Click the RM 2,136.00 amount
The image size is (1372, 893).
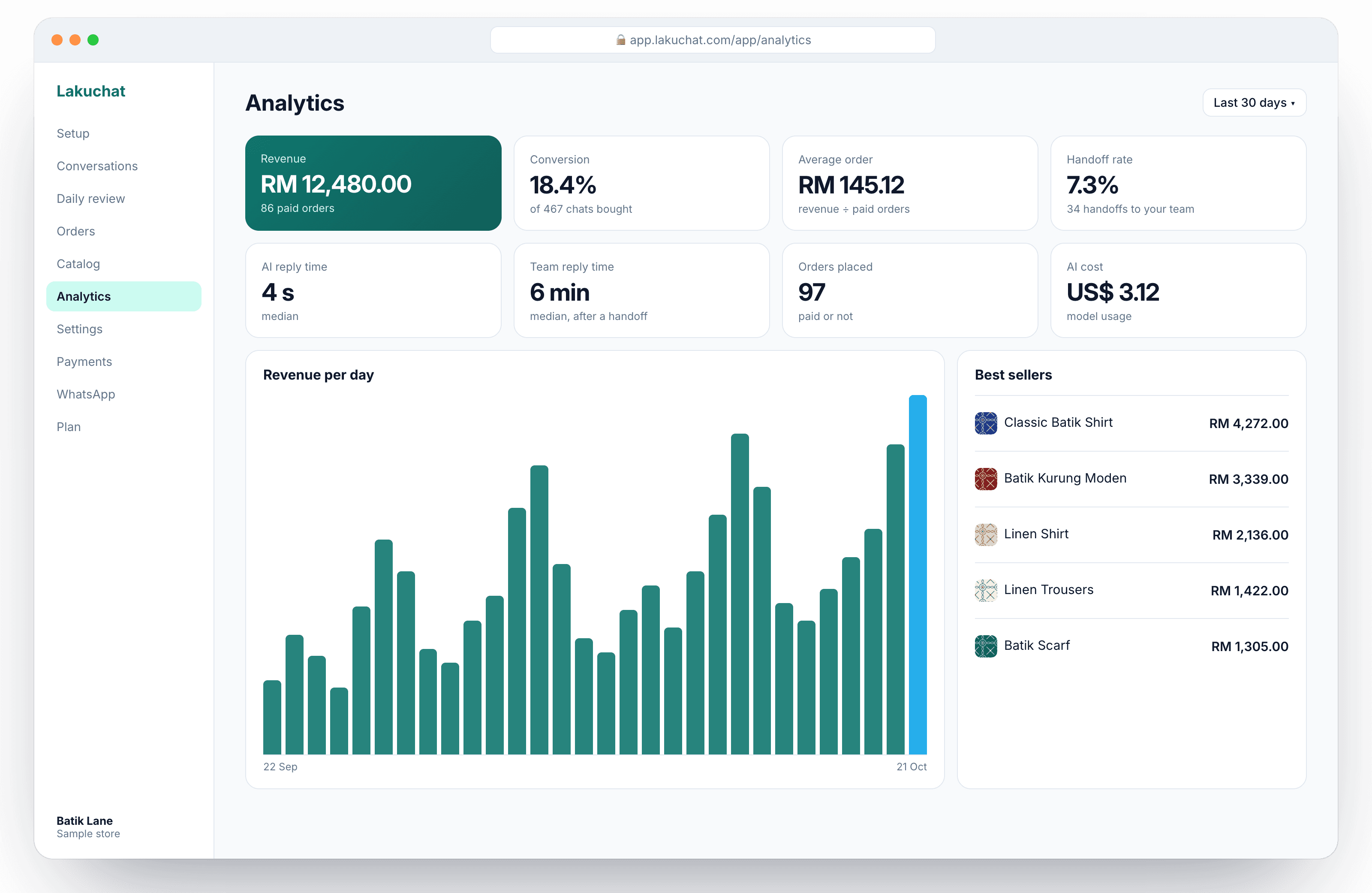[x=1250, y=535]
